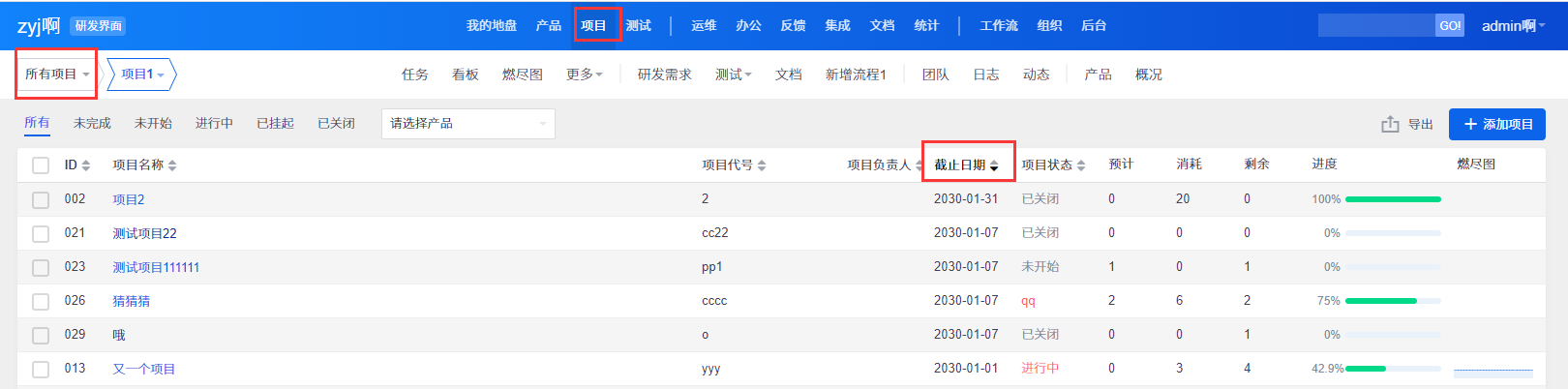Expand the 更多 menu in the project navigation
The image size is (1568, 389).
coord(584,75)
